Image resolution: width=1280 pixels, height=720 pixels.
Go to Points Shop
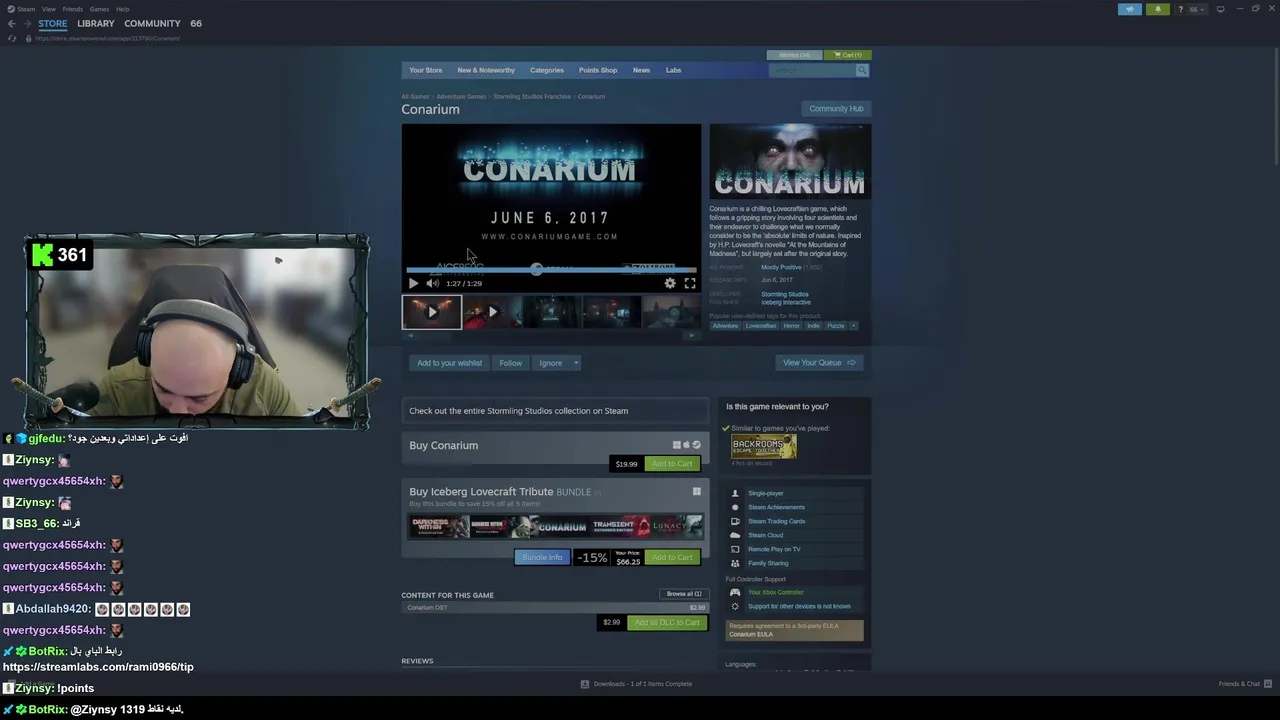pos(598,70)
